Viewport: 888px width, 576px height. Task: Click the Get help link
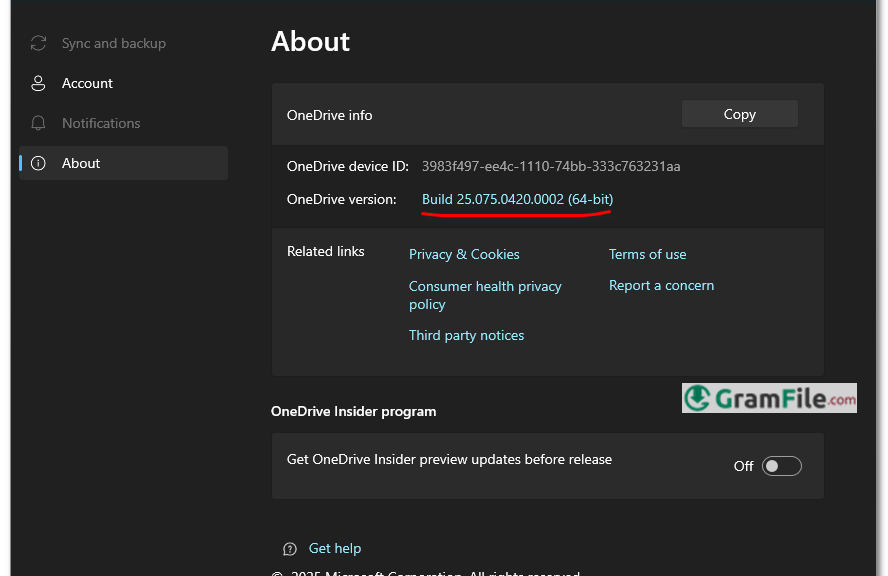tap(335, 548)
